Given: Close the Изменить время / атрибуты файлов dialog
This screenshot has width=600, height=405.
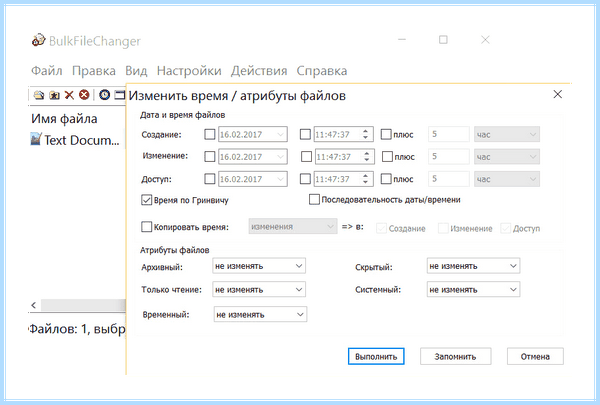Looking at the screenshot, I should pos(558,94).
